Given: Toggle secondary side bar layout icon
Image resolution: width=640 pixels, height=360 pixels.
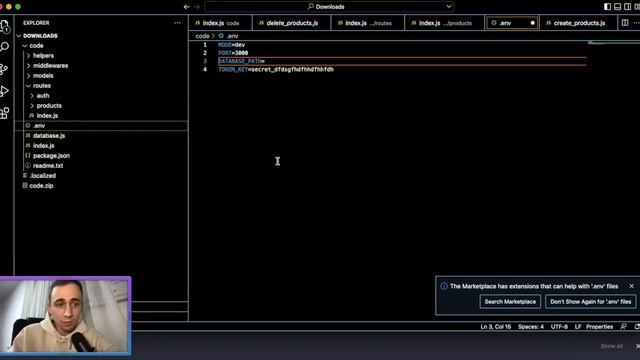Looking at the screenshot, I should point(628,7).
